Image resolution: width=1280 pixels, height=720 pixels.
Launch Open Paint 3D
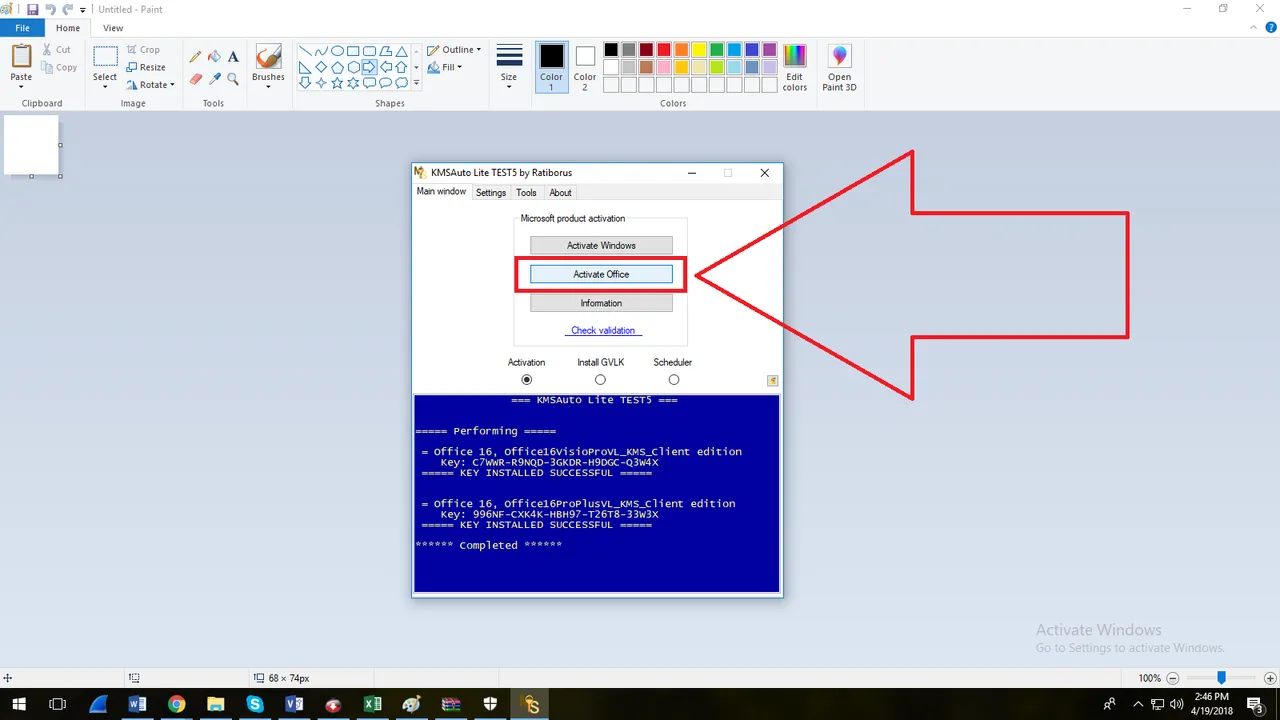(x=839, y=67)
